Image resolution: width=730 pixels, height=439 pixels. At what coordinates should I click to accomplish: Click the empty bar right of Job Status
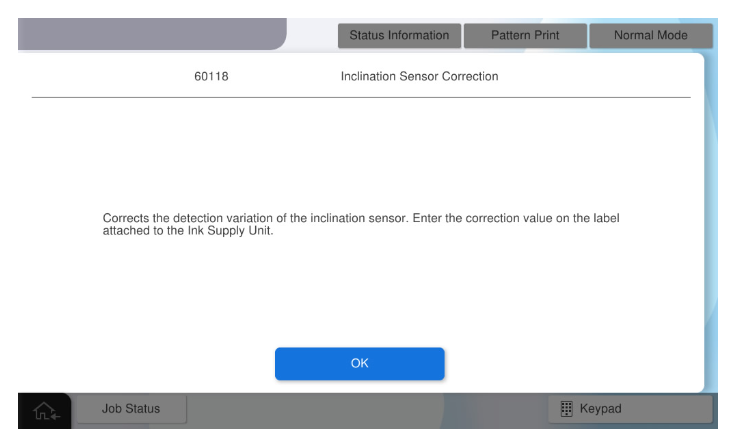click(360, 409)
